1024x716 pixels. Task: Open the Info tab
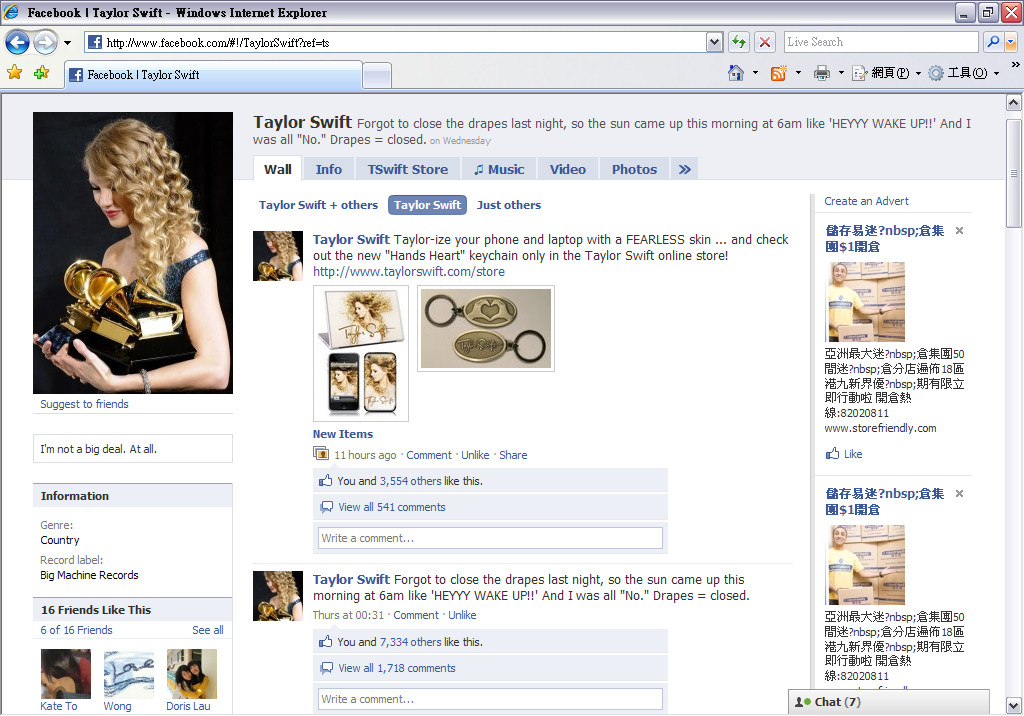pos(328,169)
